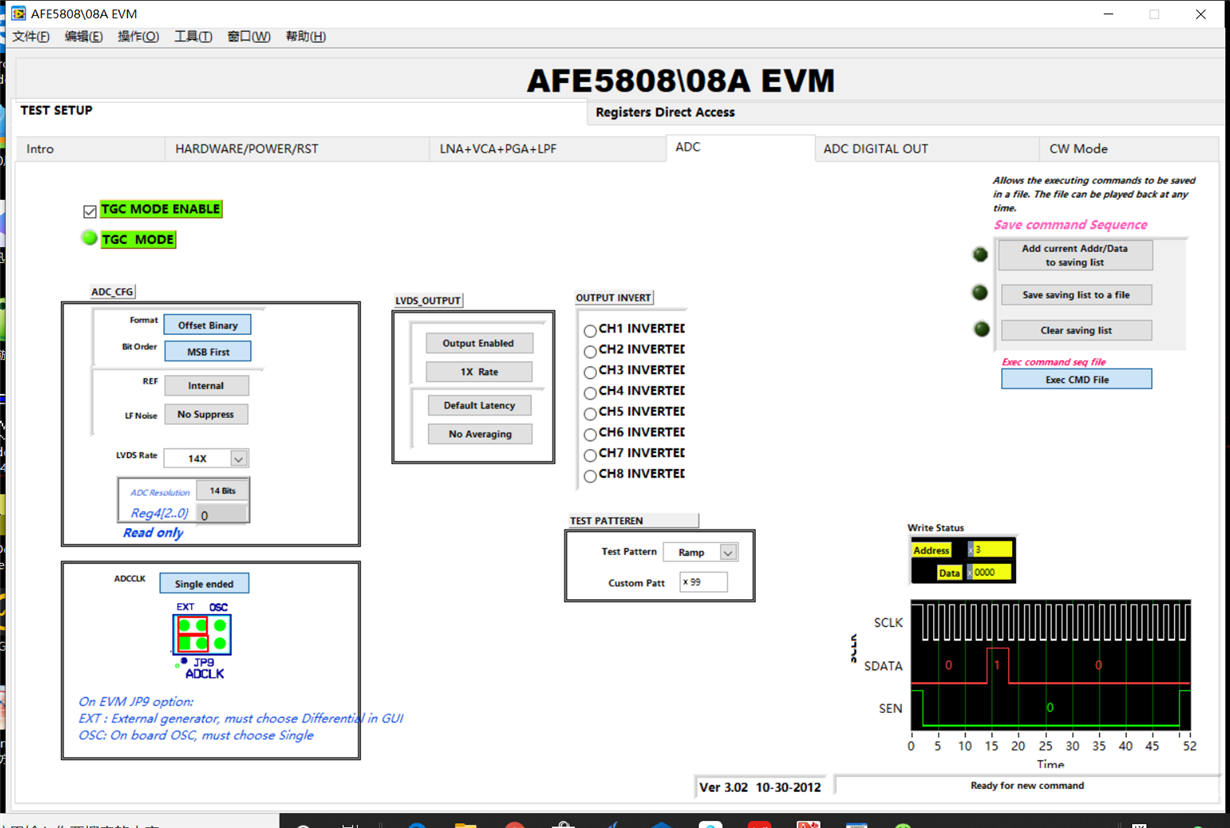Open the 文件(F) menu
The image size is (1230, 828).
pyautogui.click(x=31, y=37)
